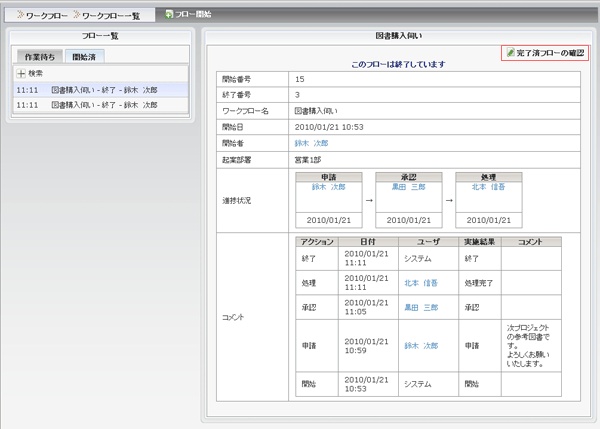
Task: Click ワークフロー breadcrumb arrow icon
Action: [x=21, y=15]
